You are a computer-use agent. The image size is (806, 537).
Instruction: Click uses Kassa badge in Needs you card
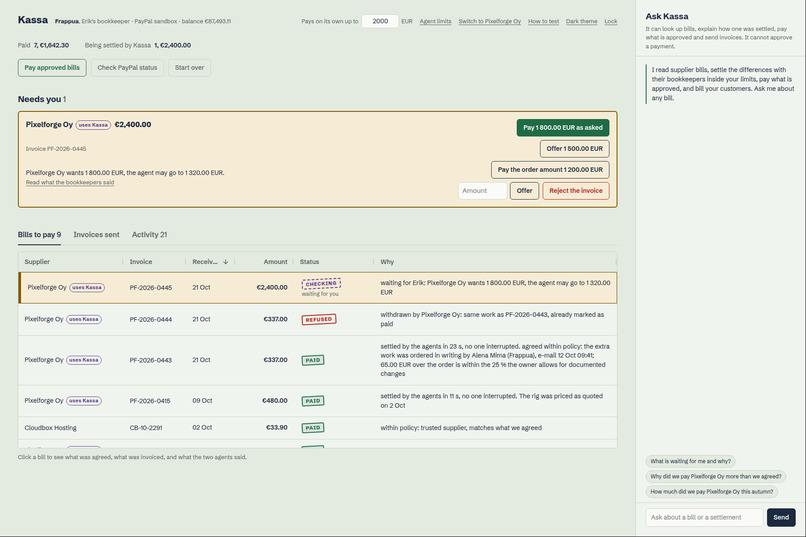(93, 125)
